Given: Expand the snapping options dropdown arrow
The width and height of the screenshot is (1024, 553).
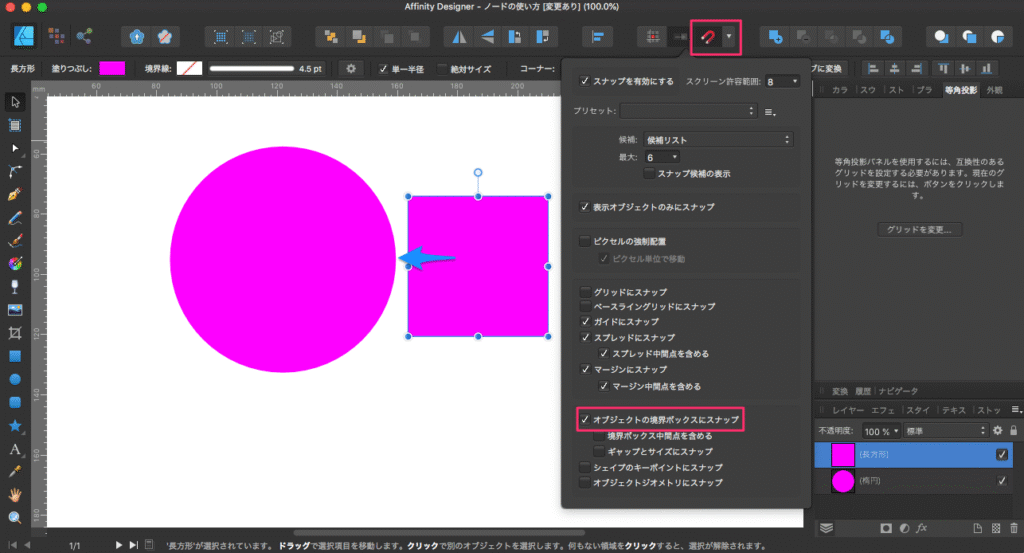Looking at the screenshot, I should click(x=729, y=36).
